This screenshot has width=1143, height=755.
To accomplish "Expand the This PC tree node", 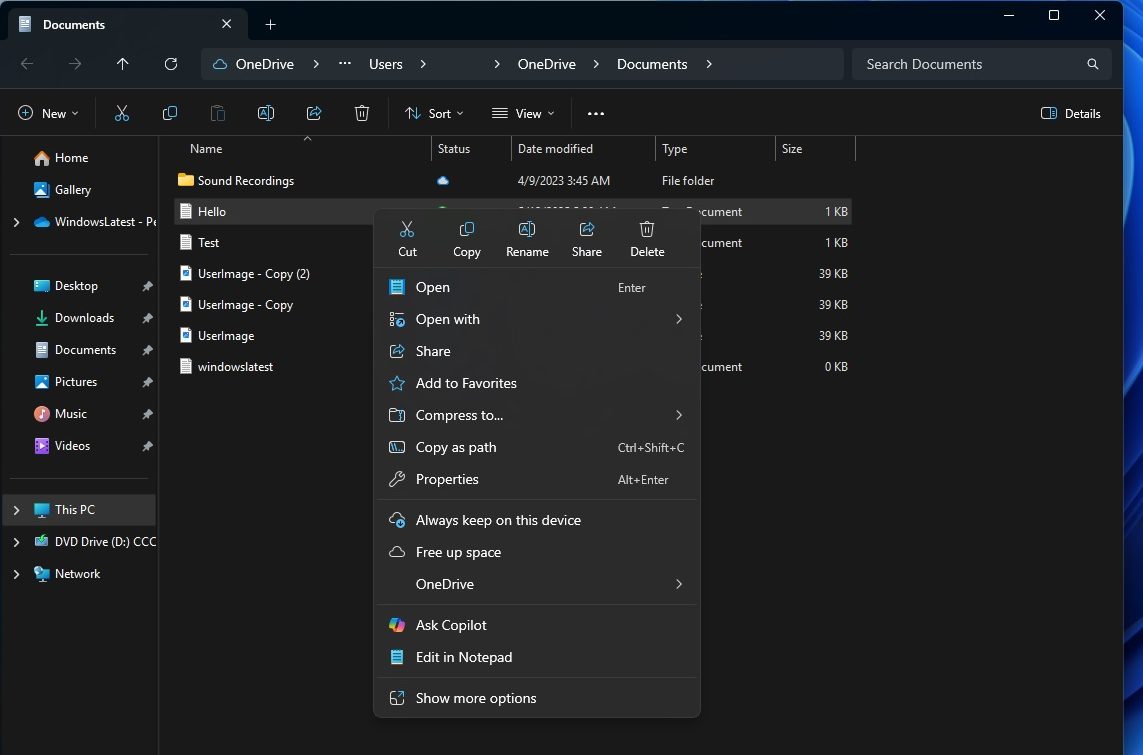I will pyautogui.click(x=16, y=510).
